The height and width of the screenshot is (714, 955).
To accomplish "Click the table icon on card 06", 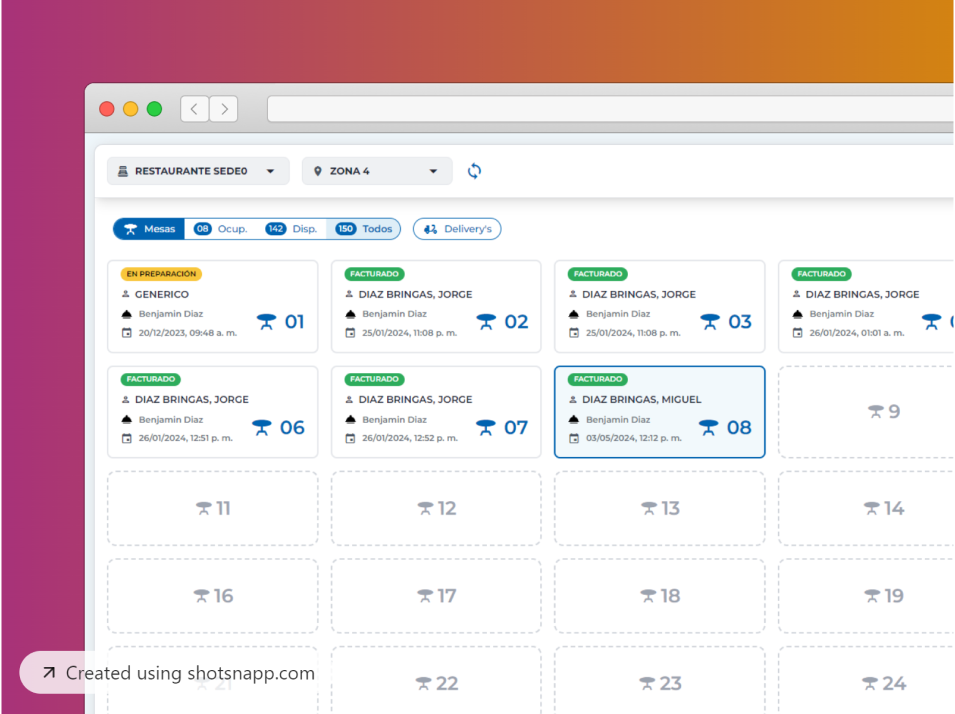I will 262,428.
